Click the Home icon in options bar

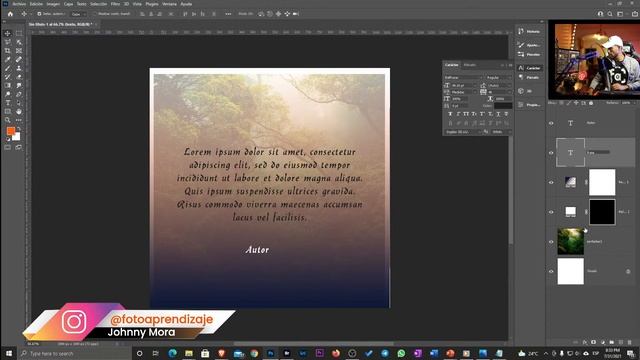pos(10,14)
